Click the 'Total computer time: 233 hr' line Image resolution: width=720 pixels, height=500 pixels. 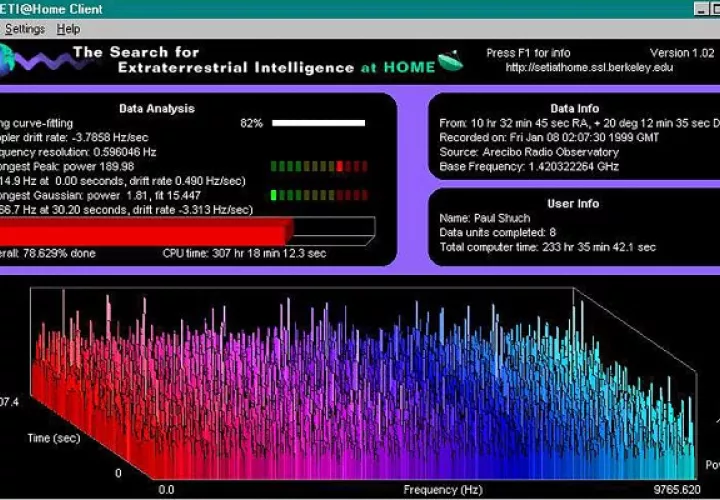point(547,247)
